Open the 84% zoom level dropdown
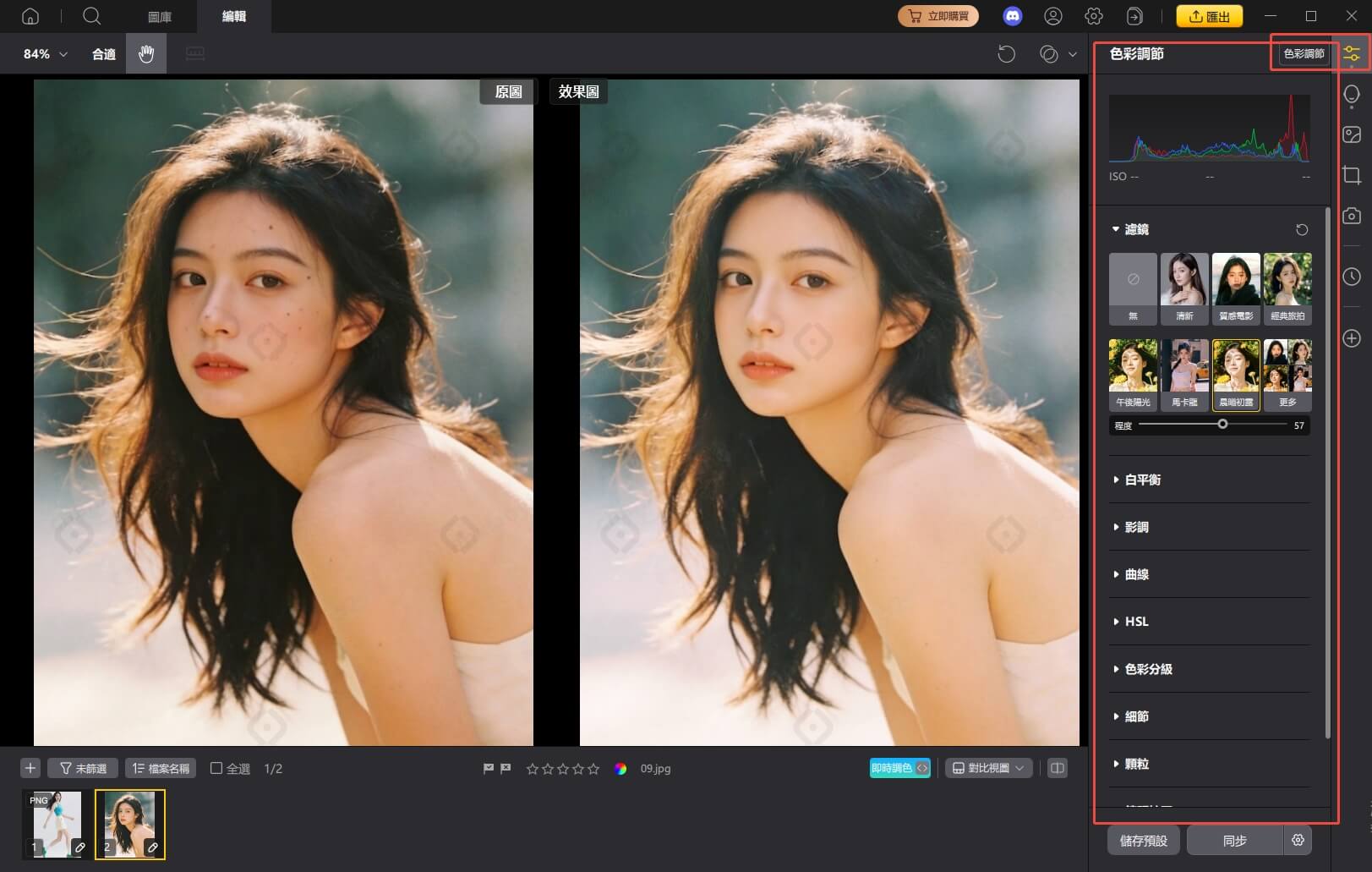 pyautogui.click(x=46, y=54)
